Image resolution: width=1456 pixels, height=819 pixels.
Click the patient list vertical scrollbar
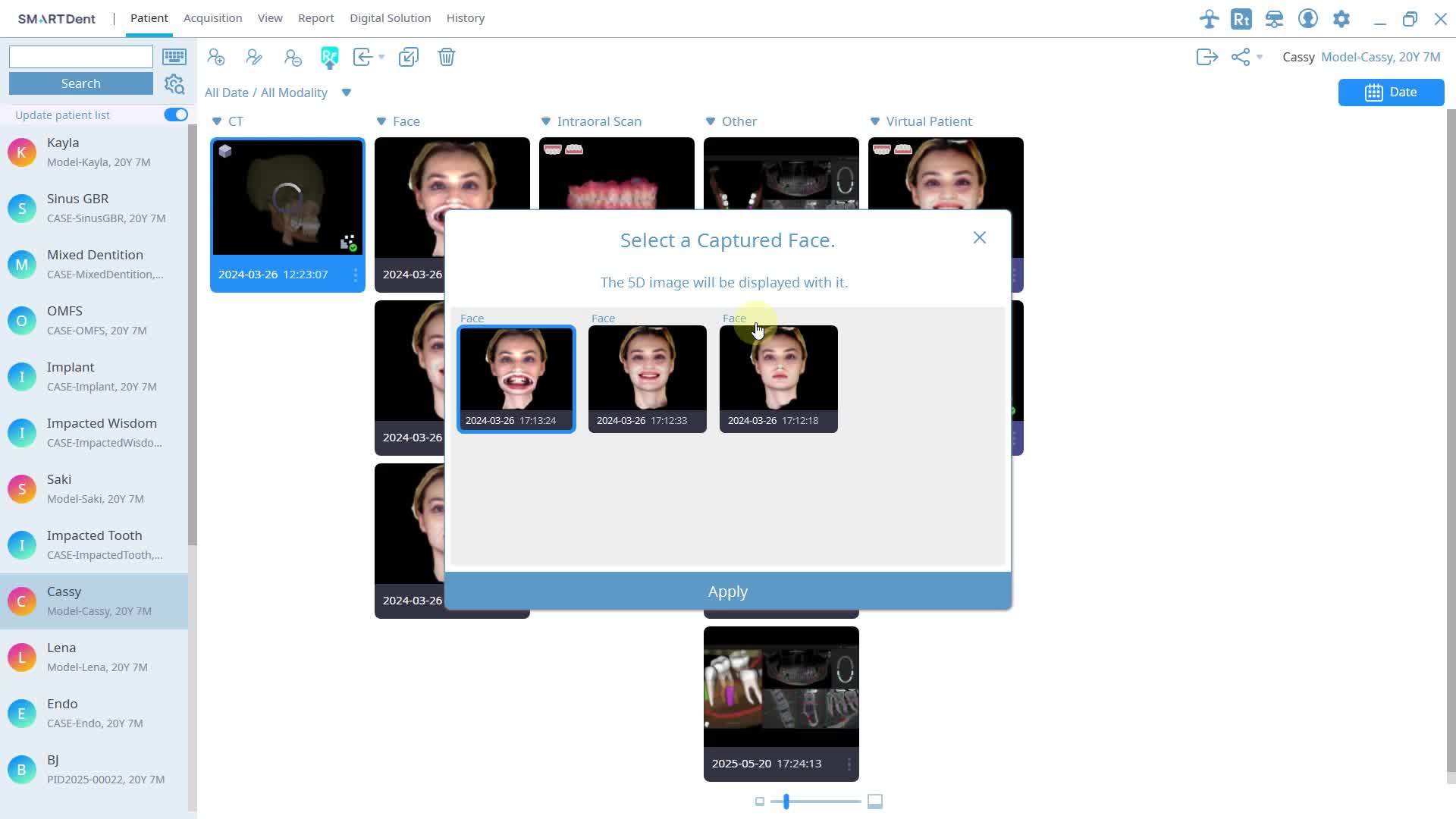pyautogui.click(x=193, y=334)
